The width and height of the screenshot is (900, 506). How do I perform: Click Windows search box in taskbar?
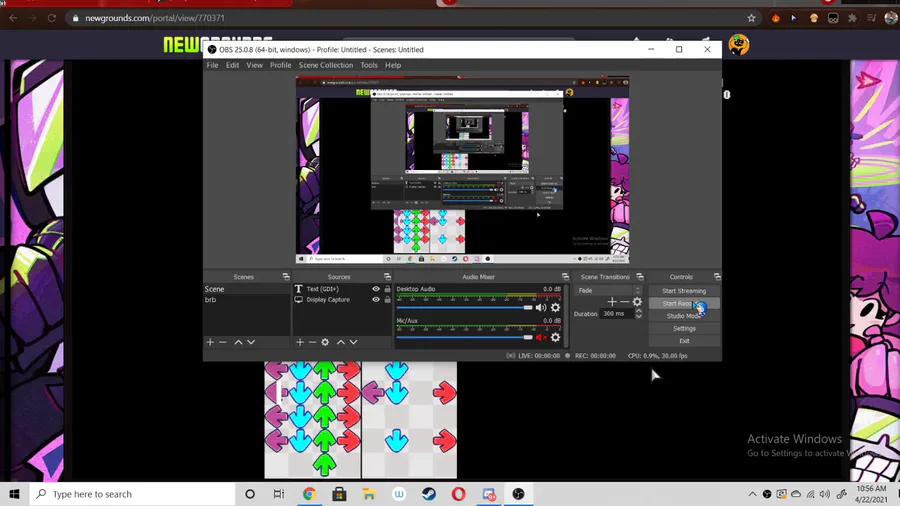pos(133,494)
